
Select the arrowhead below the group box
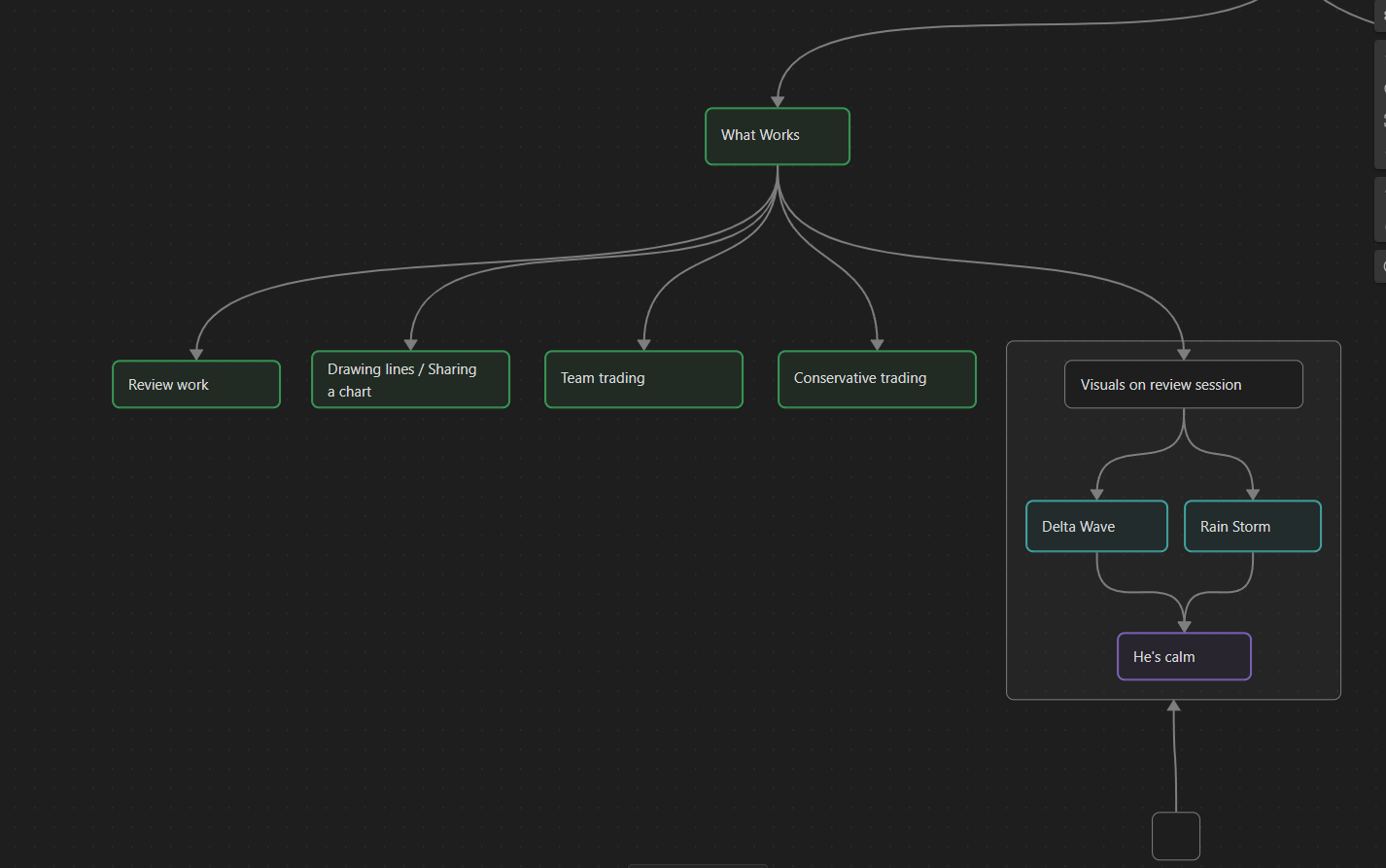(x=1173, y=707)
